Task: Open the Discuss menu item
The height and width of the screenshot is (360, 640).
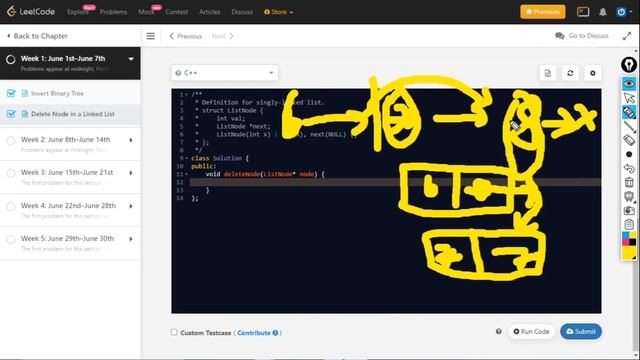Action: point(242,12)
